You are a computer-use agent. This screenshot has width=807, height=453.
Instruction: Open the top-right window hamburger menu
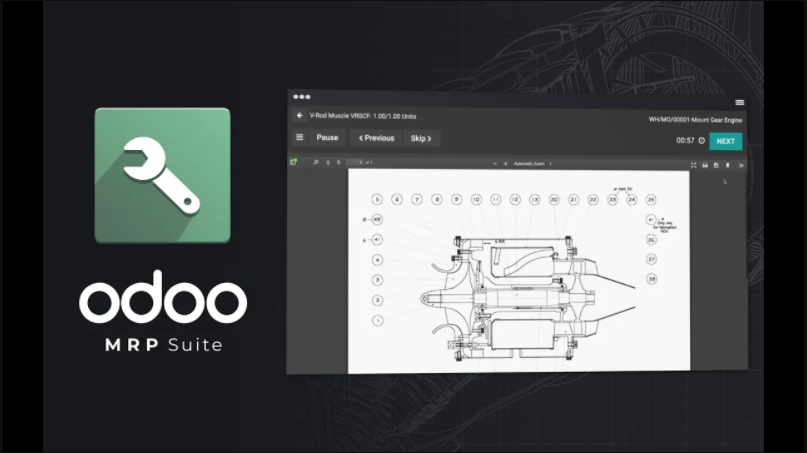click(x=740, y=102)
